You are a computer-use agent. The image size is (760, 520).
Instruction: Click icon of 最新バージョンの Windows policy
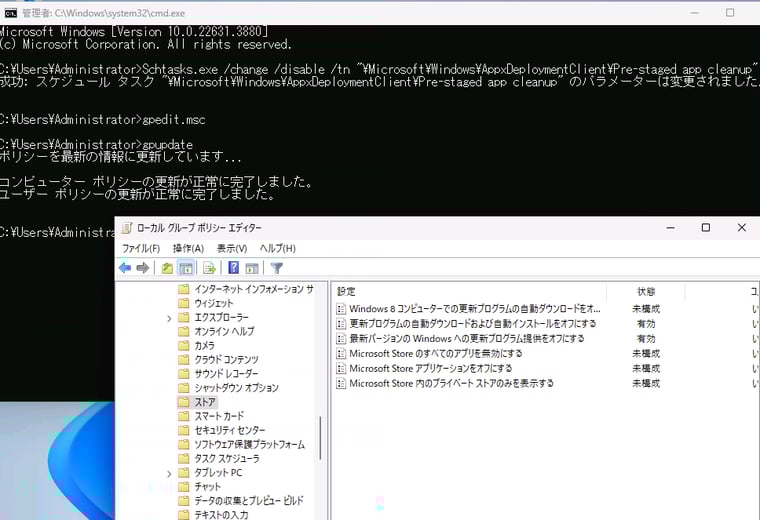tap(341, 339)
